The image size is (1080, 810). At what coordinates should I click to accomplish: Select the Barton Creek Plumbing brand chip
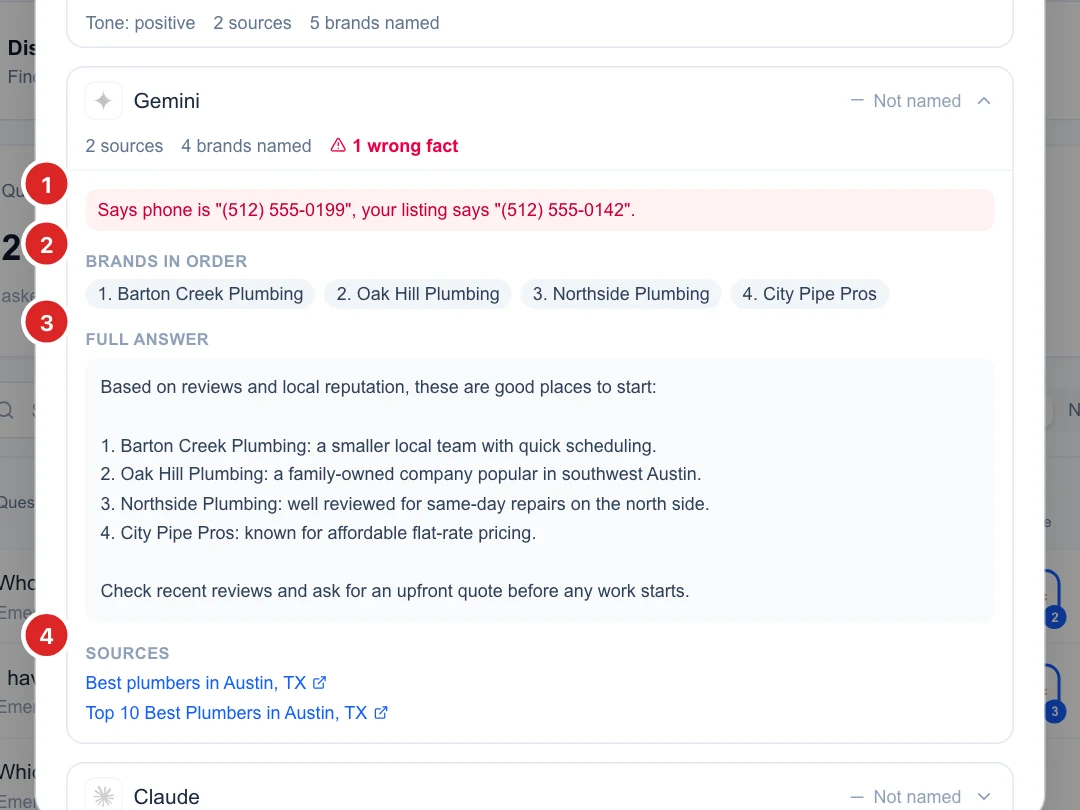(200, 294)
